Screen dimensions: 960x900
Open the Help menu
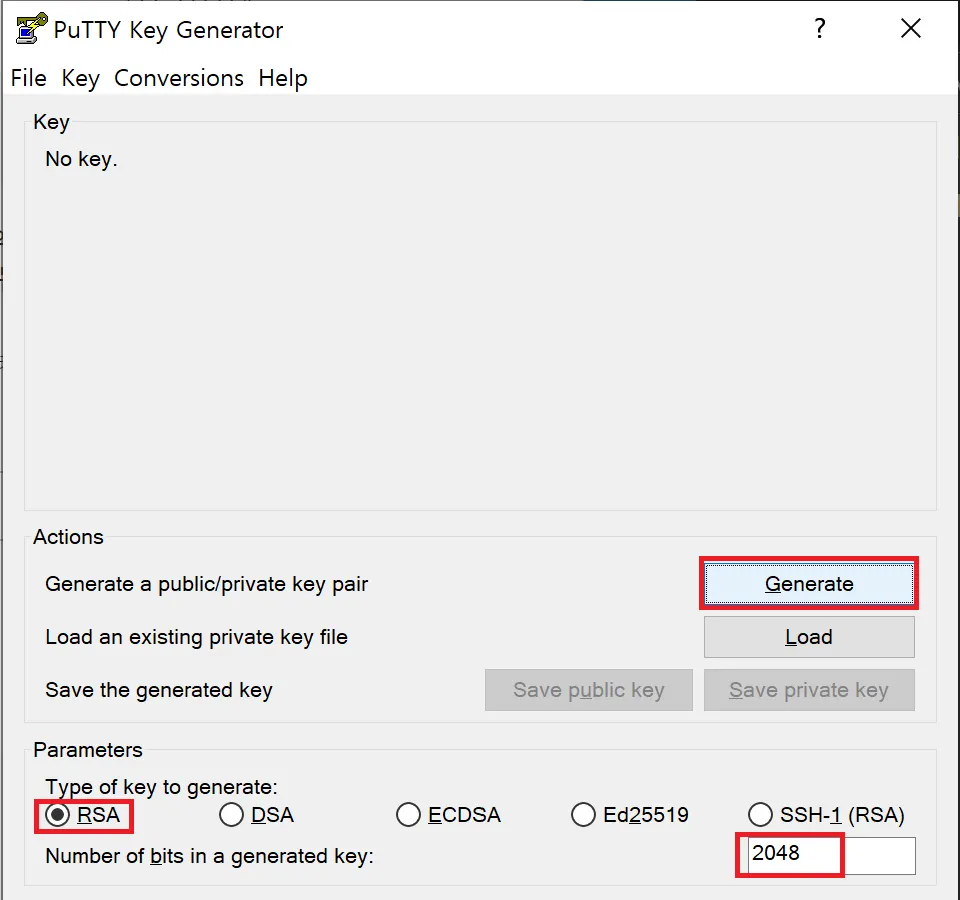(x=283, y=78)
